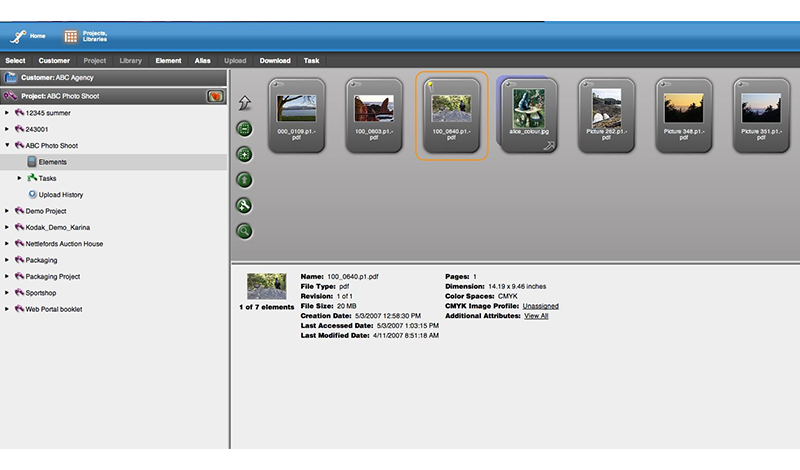Viewport: 800px width, 470px height.
Task: Click the file name 100_0640.p1.pdf in details
Action: click(353, 277)
